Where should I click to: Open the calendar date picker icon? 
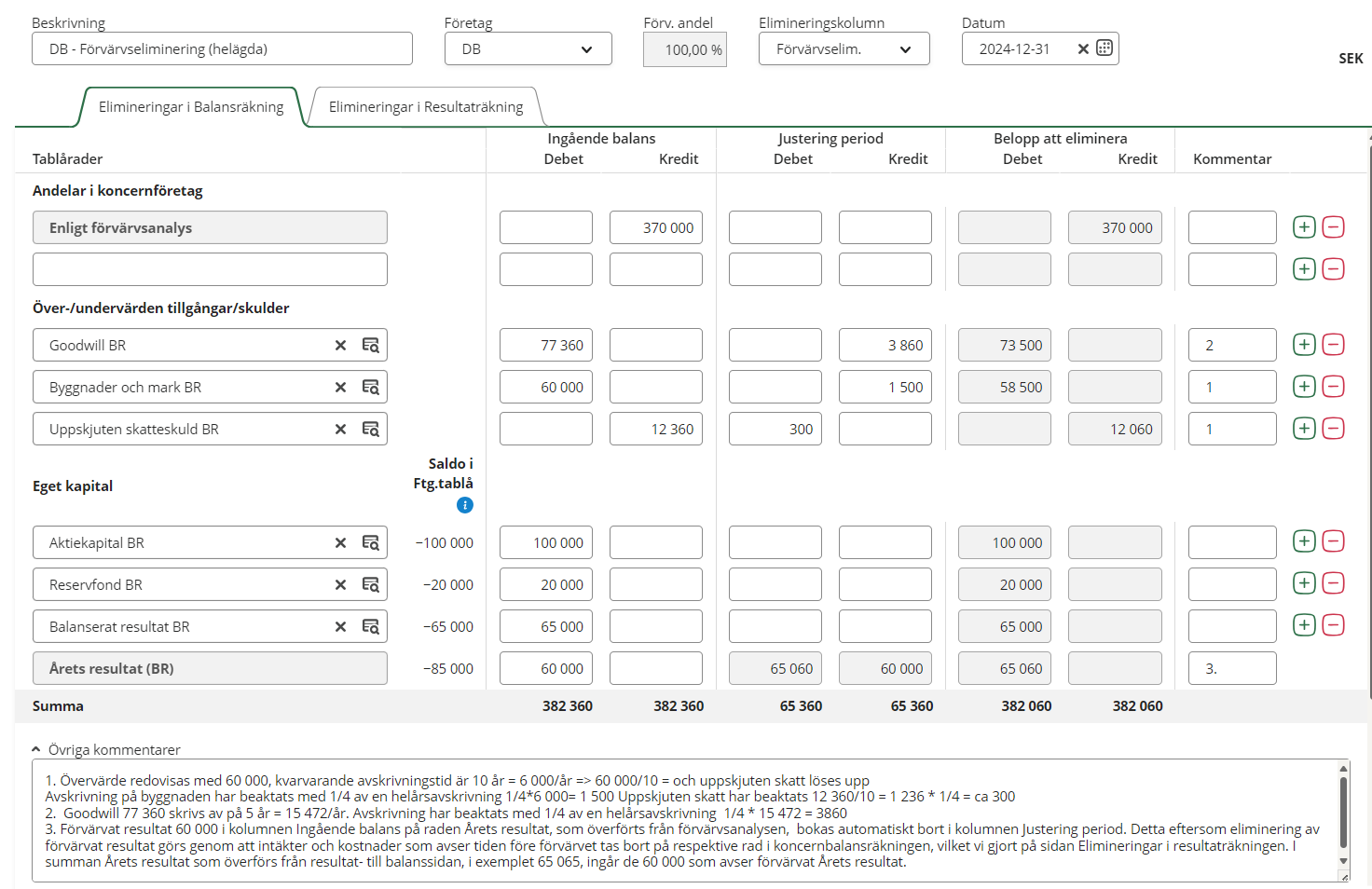[1104, 48]
